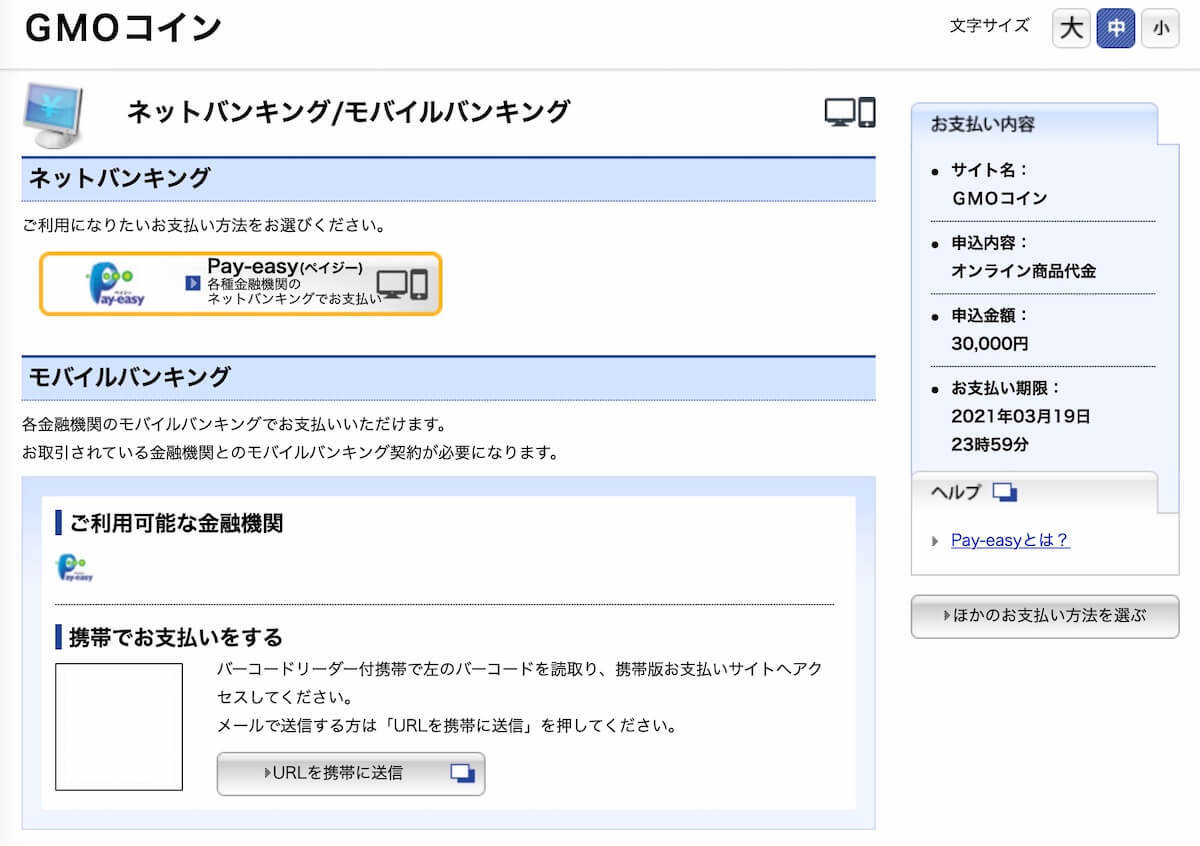Send URL to mobile with URLを携帯に送信
Image resolution: width=1200 pixels, height=846 pixels.
[x=351, y=773]
